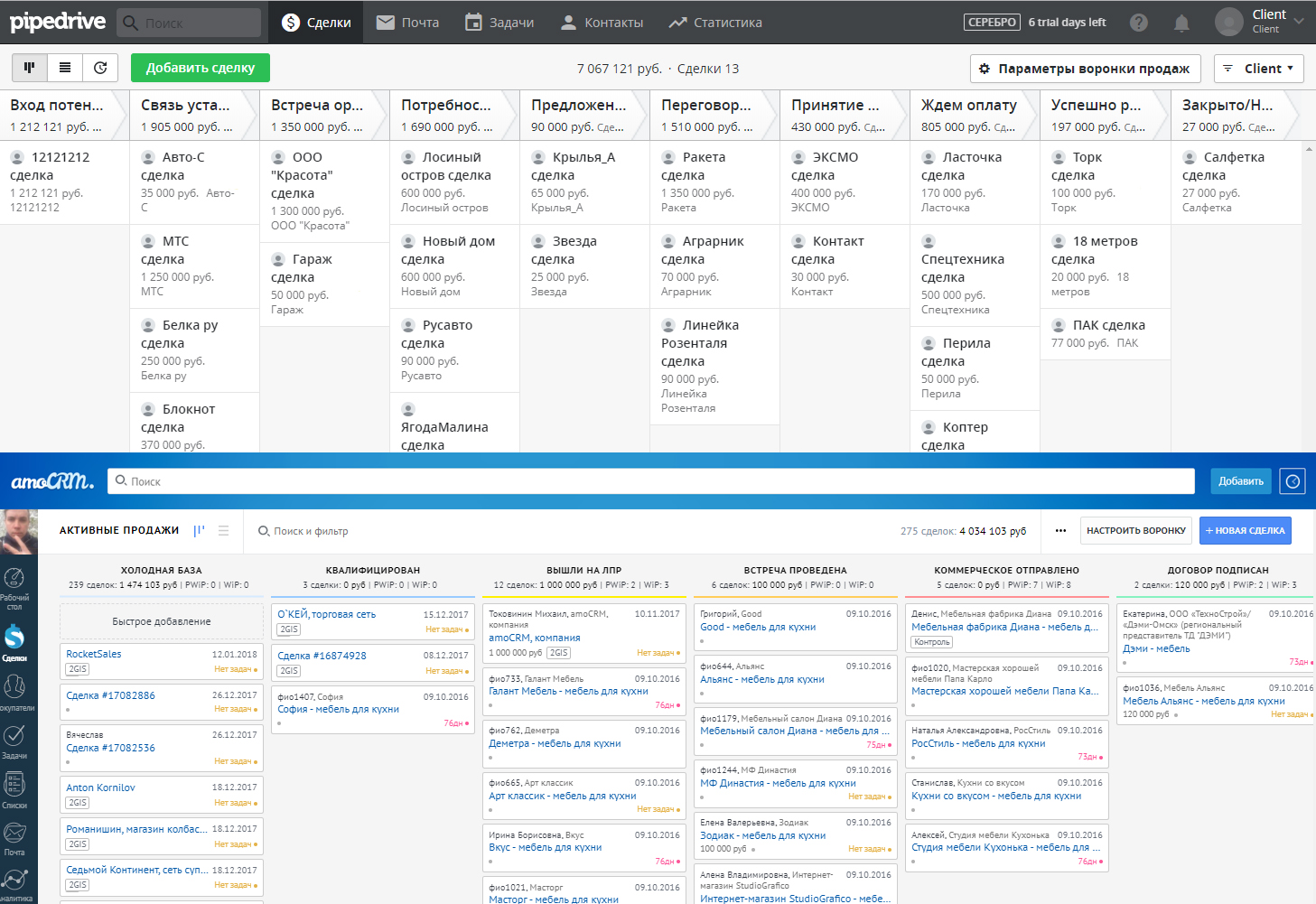Click НОВАЯ СДЕЛКА button

point(1246,531)
